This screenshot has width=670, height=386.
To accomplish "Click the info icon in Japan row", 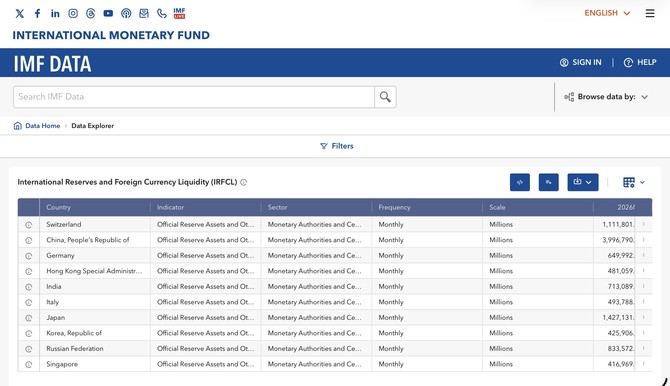I will tap(29, 318).
